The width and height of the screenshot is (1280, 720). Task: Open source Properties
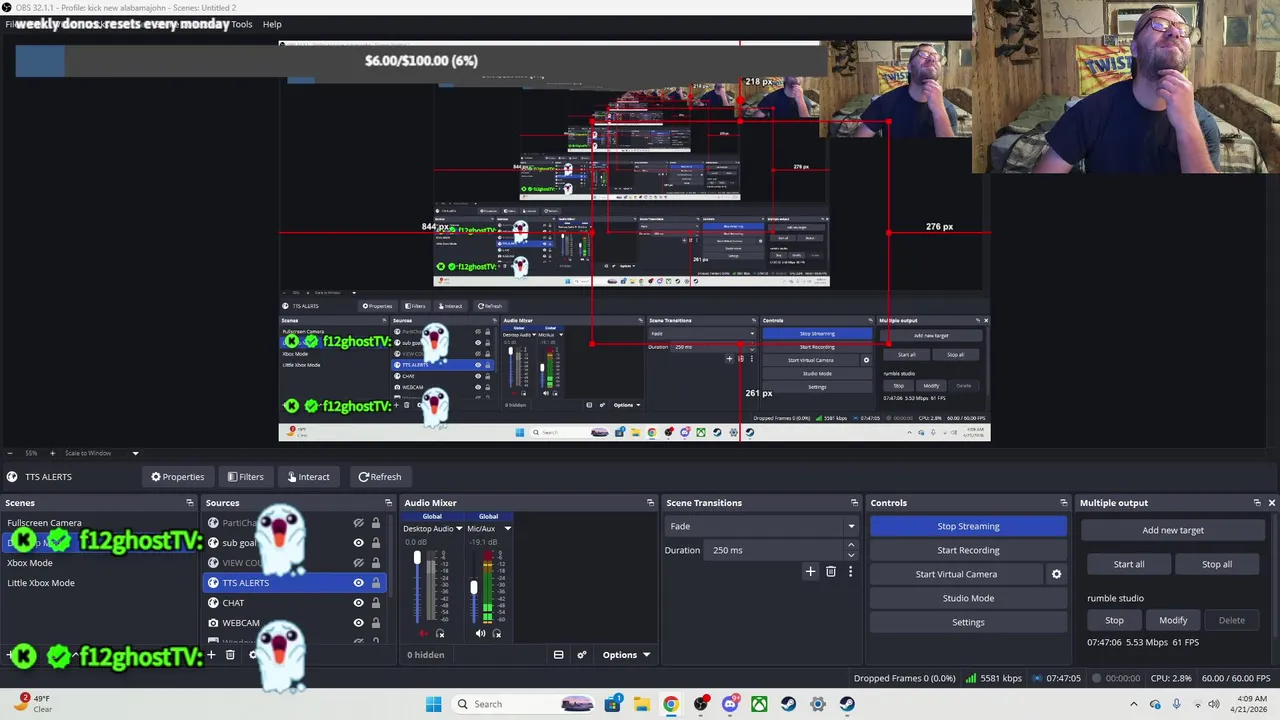tap(177, 477)
